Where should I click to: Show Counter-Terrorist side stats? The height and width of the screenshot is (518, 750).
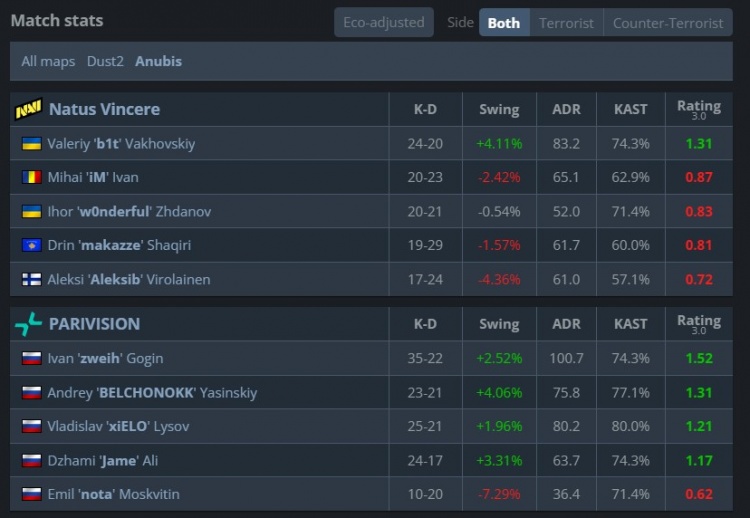(667, 22)
